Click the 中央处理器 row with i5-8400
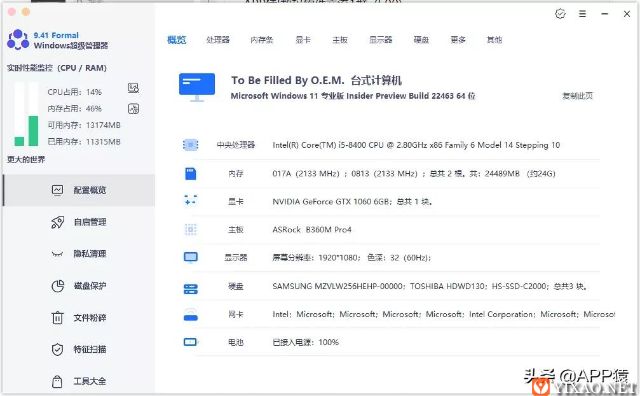640x396 pixels. [x=391, y=145]
